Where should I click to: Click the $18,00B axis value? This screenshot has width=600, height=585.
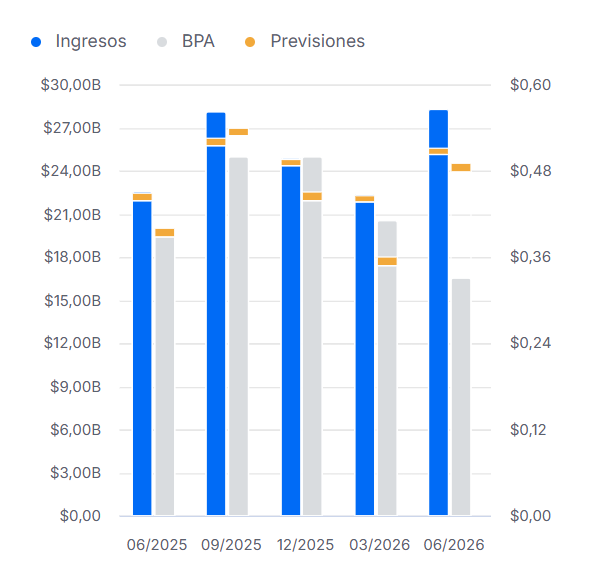click(x=72, y=257)
